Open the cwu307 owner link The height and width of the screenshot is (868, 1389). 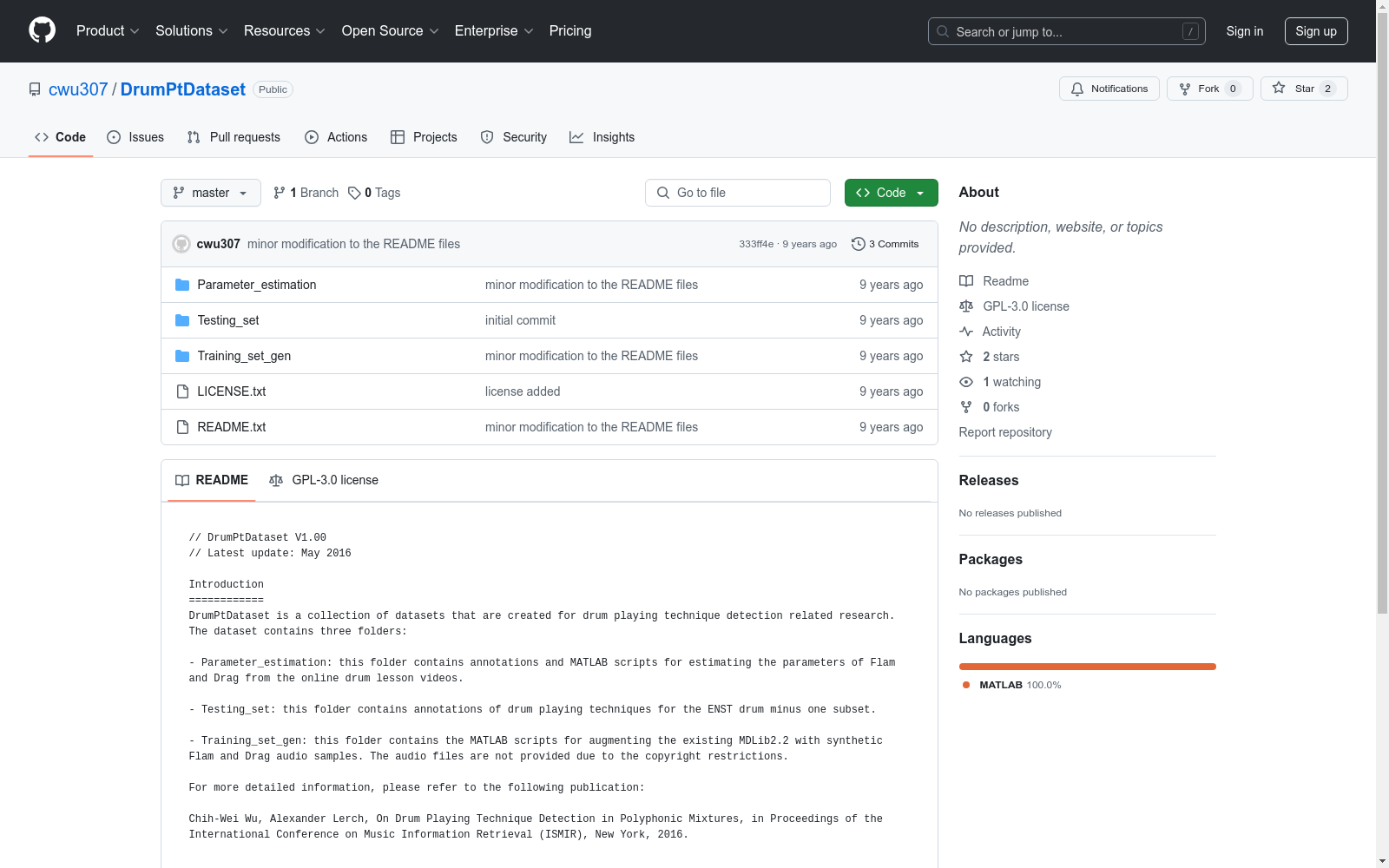(78, 89)
